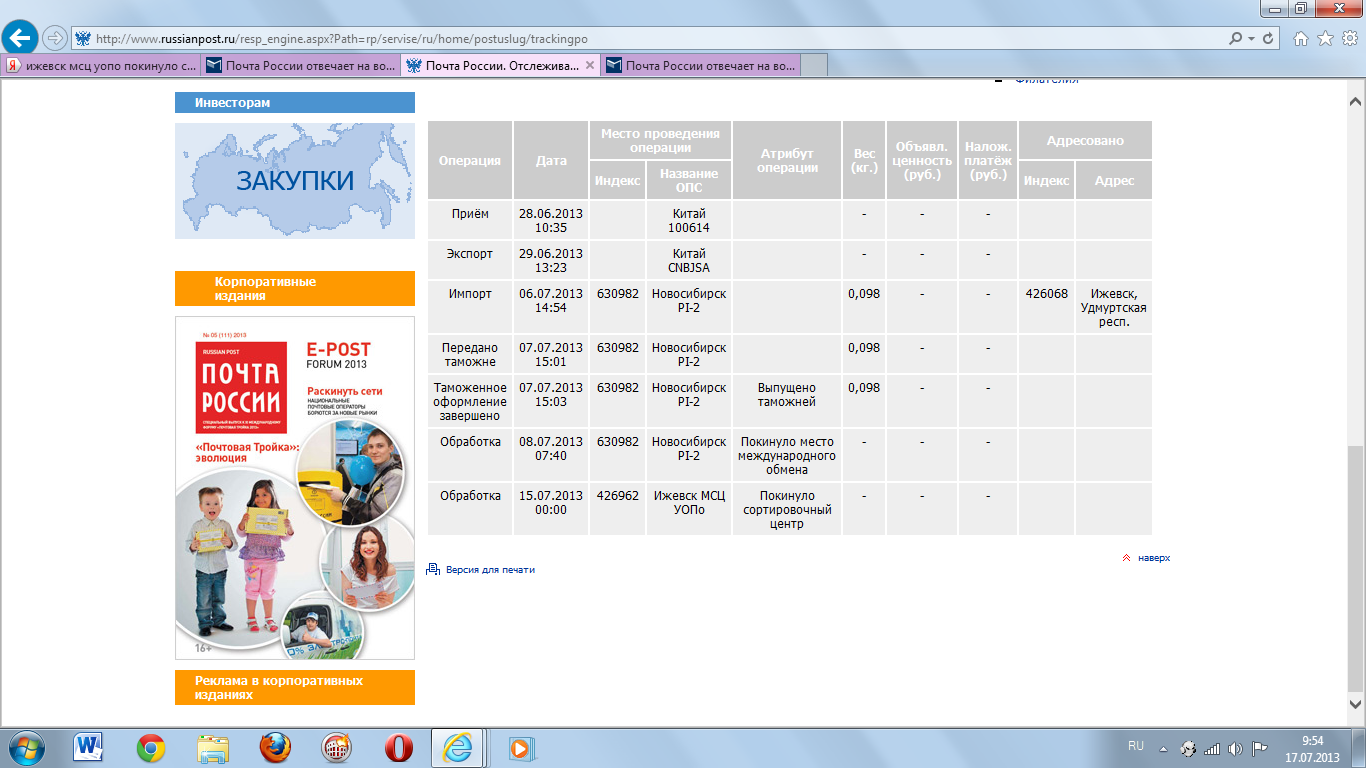Launch Opera from the taskbar
Screen dimensions: 1366x768
[399, 748]
